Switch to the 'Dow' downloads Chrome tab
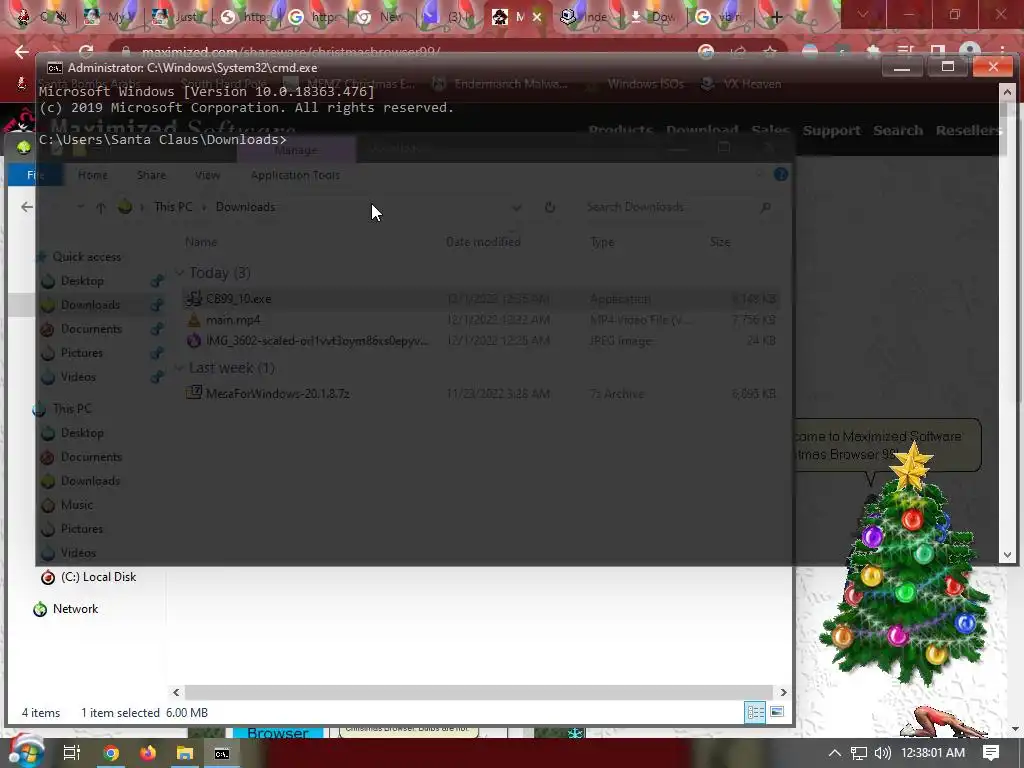Image resolution: width=1024 pixels, height=768 pixels. [x=653, y=17]
